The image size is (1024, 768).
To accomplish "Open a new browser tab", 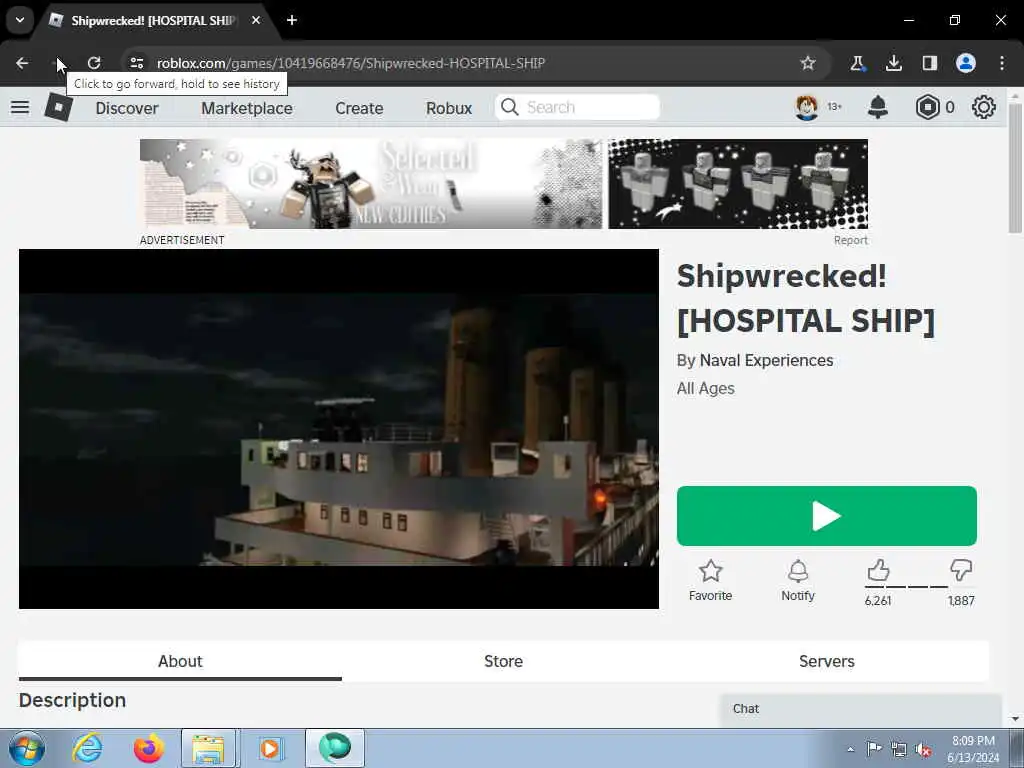I will point(292,20).
